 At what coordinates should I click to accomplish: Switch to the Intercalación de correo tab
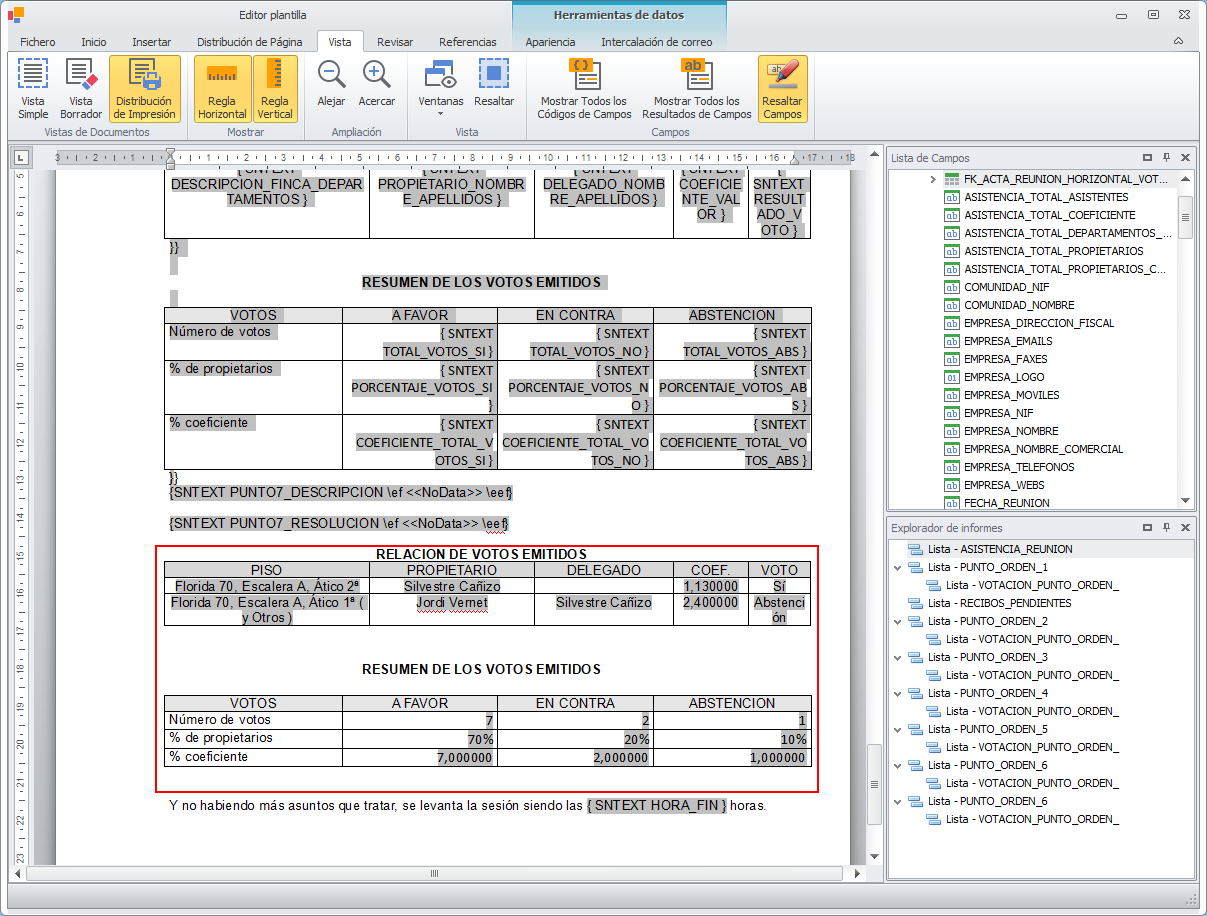656,42
